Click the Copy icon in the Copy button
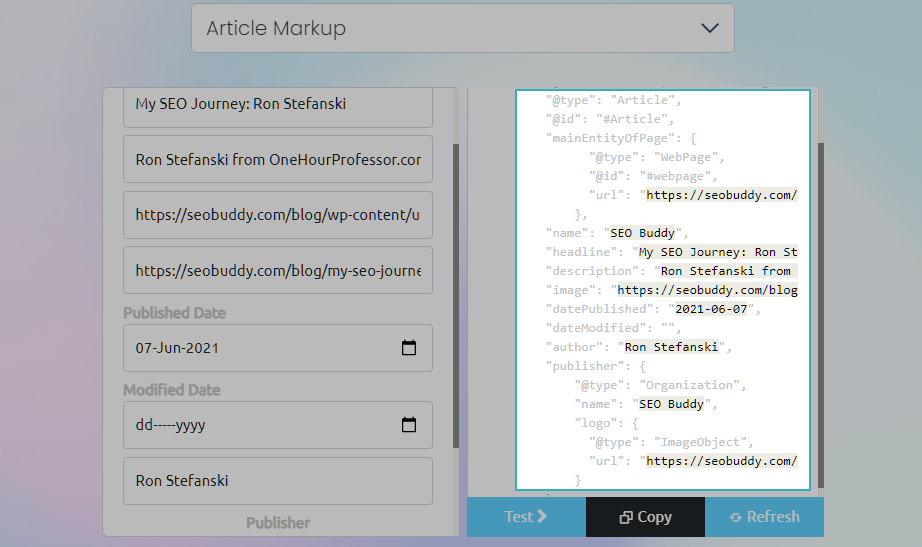The image size is (922, 547). [626, 517]
